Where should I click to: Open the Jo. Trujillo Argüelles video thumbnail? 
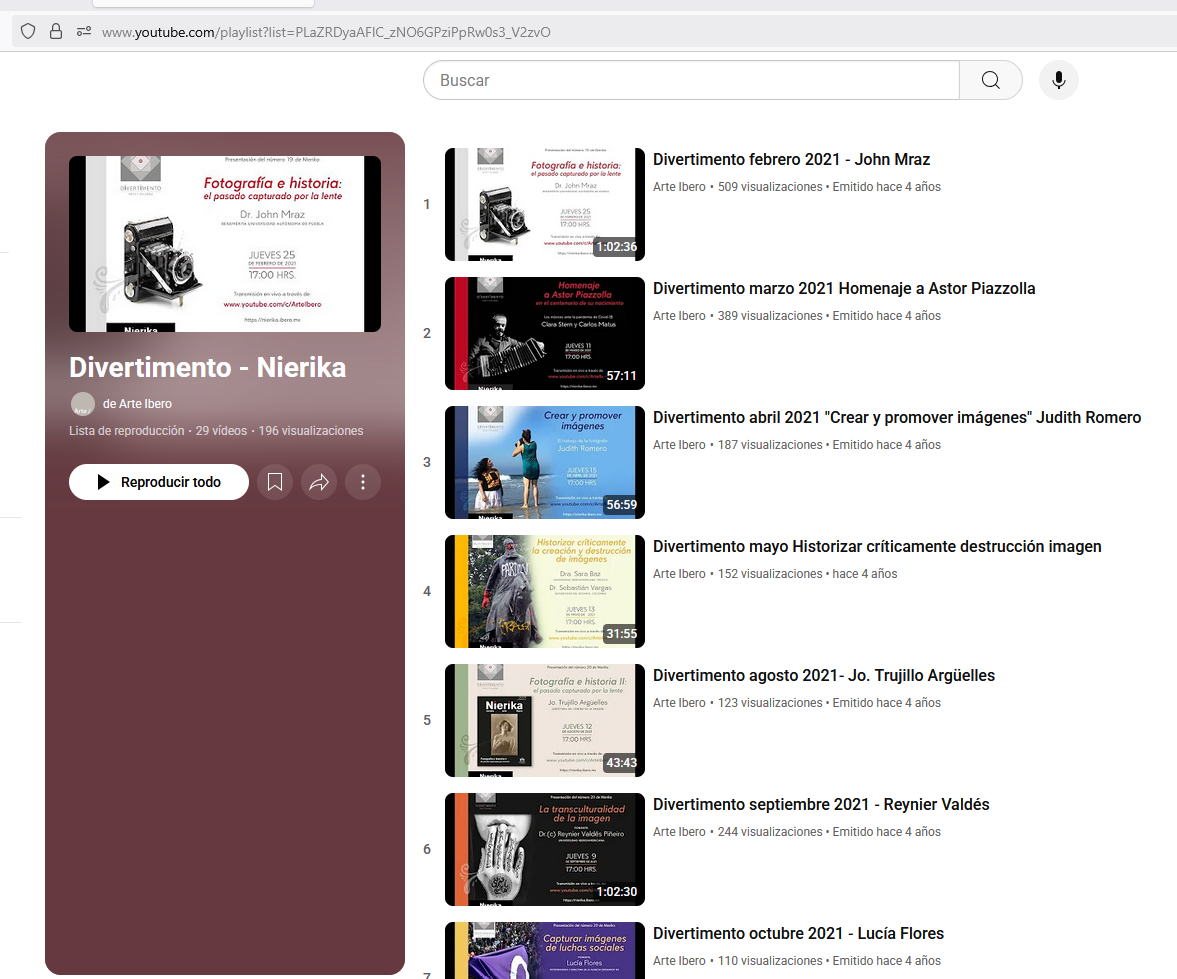coord(545,720)
